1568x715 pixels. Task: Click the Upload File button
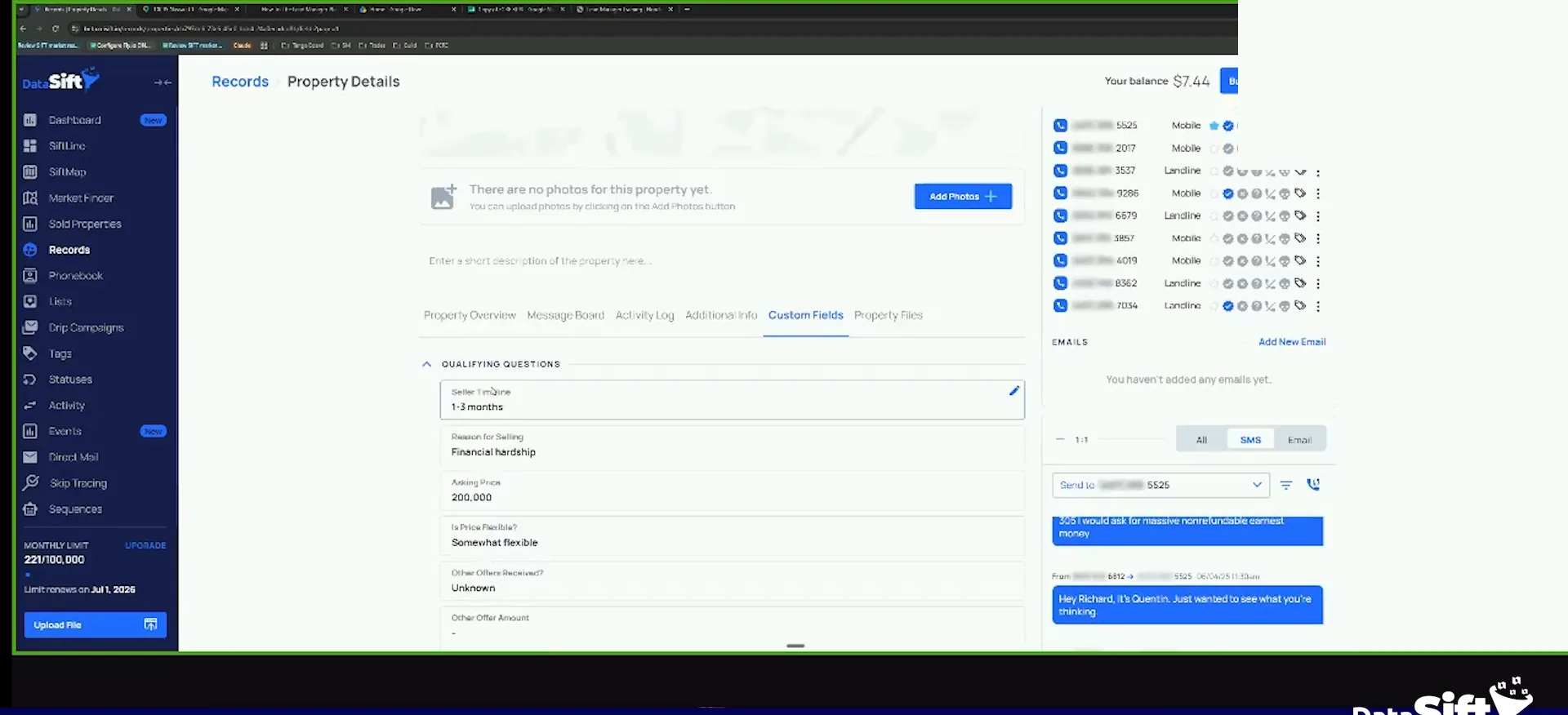pos(95,625)
